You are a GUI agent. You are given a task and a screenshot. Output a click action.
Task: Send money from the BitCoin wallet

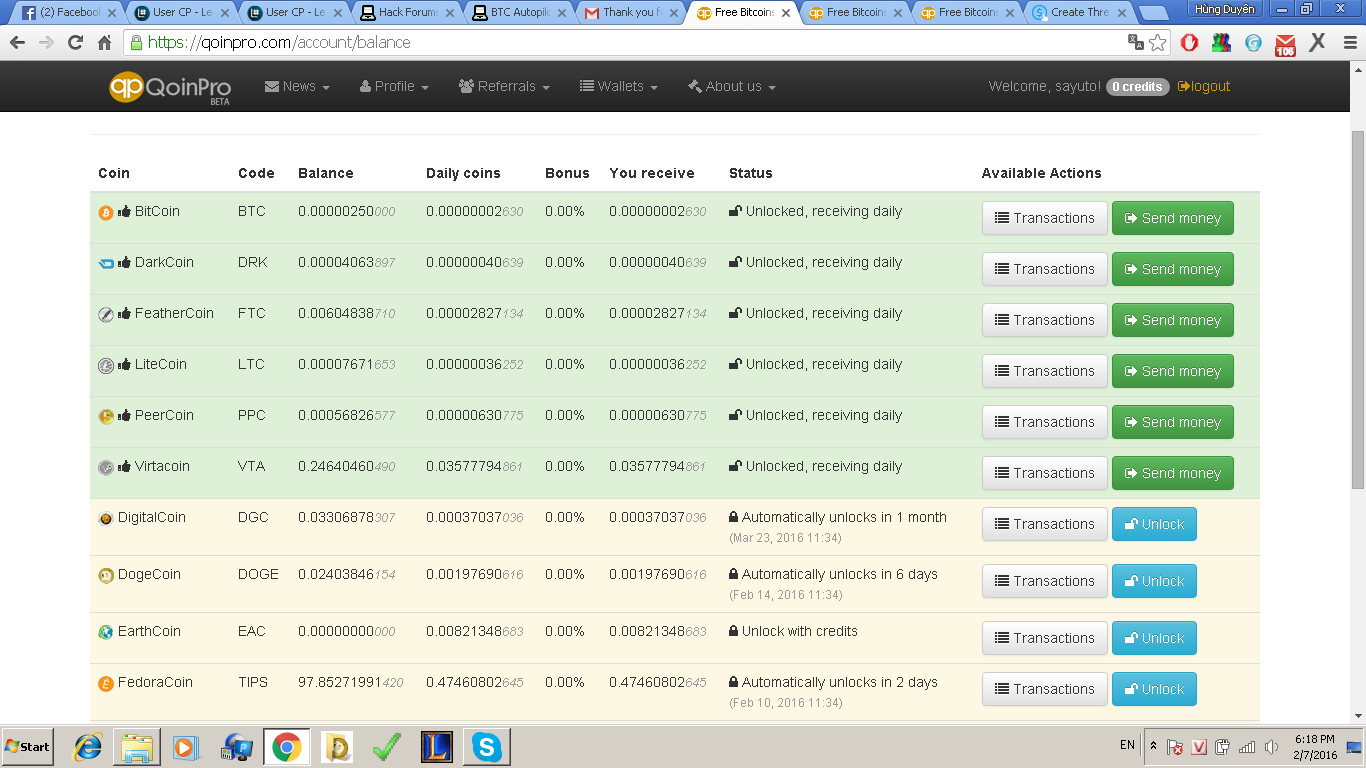tap(1173, 218)
